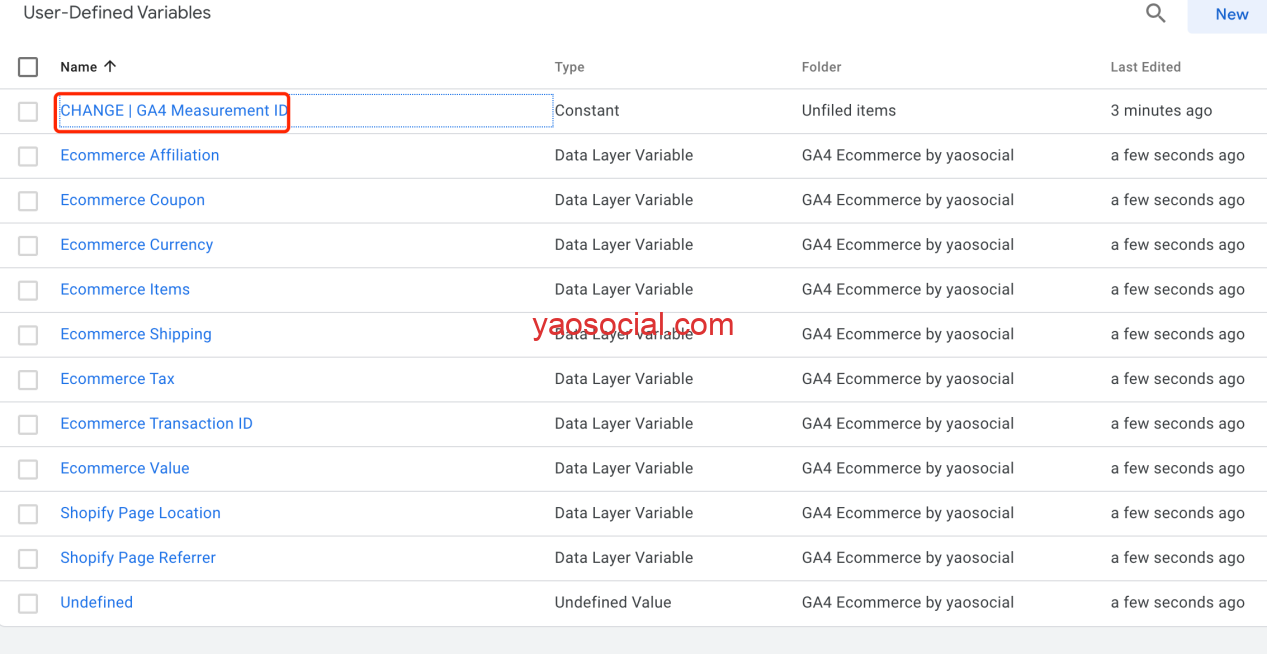Open Ecommerce Currency variable link

tap(136, 245)
